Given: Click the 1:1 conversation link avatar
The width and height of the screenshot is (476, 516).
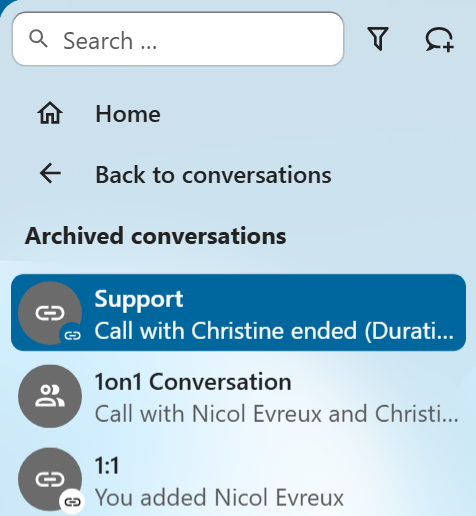Looking at the screenshot, I should point(50,479).
